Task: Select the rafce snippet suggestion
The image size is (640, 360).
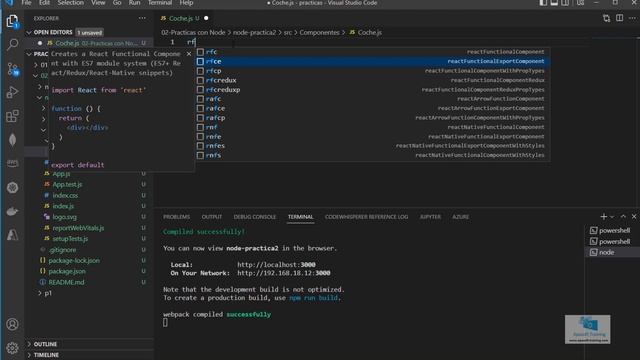Action: 372,108
